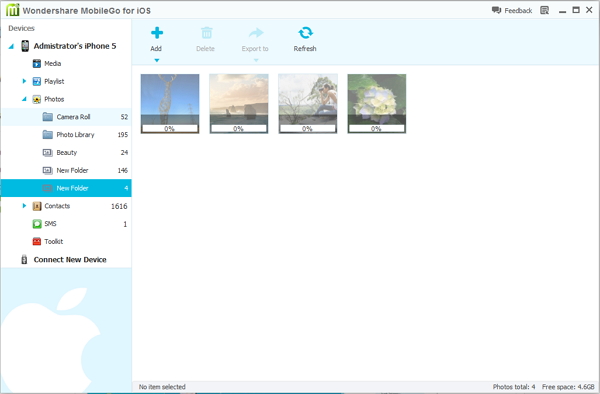Click the Devices header label

click(21, 28)
